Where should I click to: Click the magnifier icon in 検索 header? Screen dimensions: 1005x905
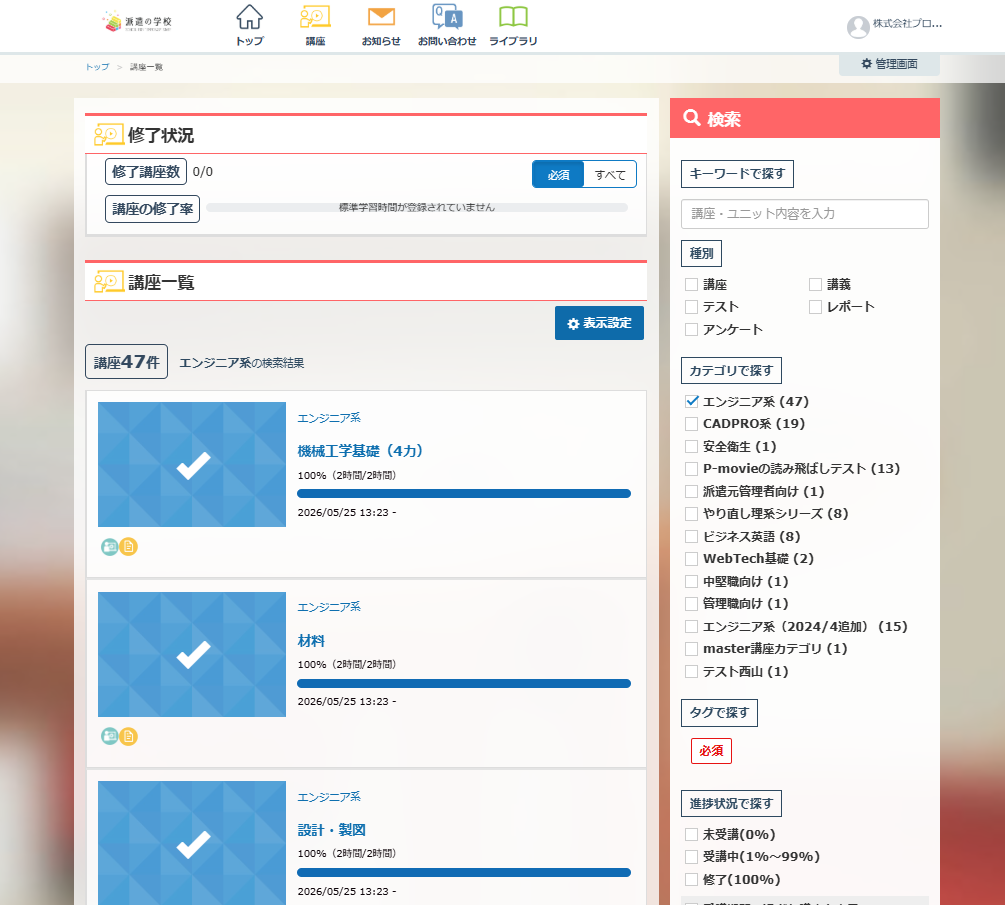click(692, 118)
